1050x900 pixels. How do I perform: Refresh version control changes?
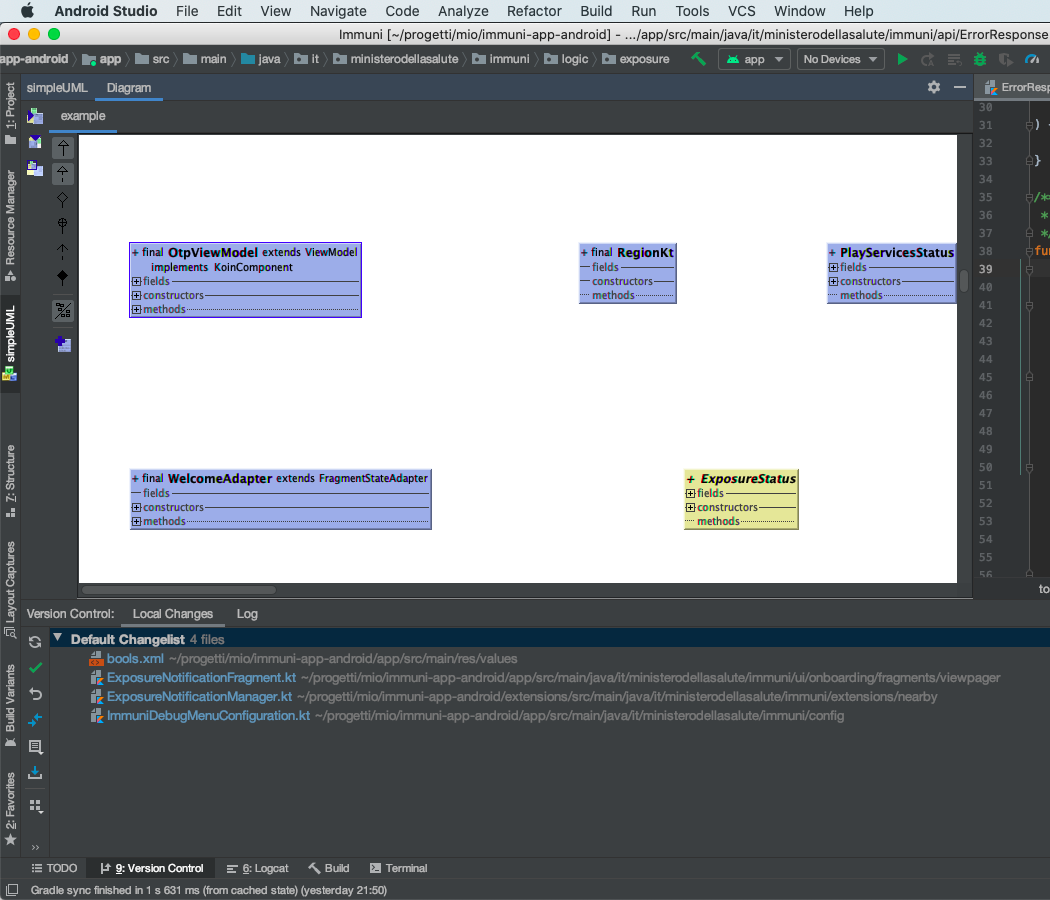35,642
